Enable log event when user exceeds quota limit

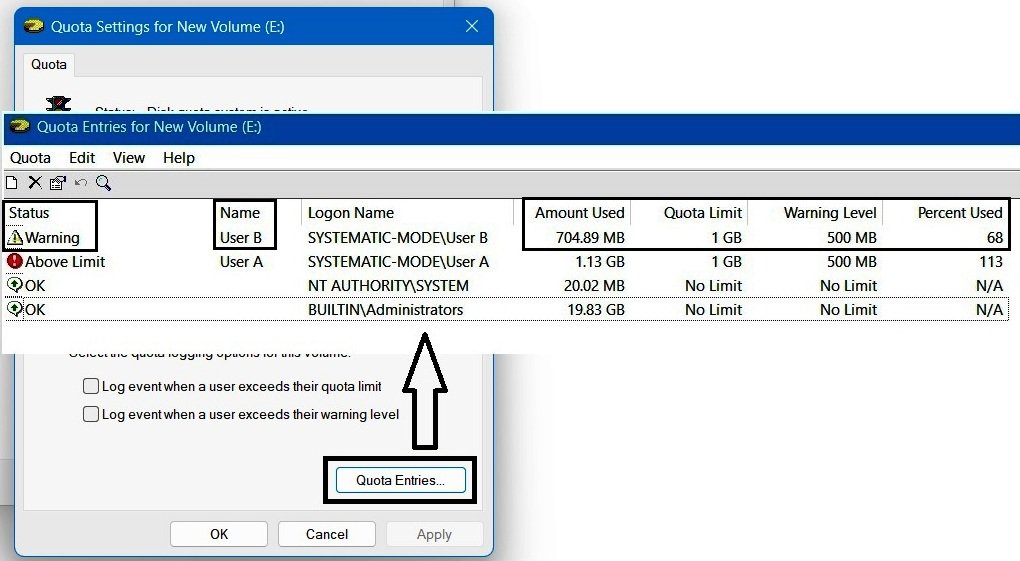pyautogui.click(x=91, y=386)
